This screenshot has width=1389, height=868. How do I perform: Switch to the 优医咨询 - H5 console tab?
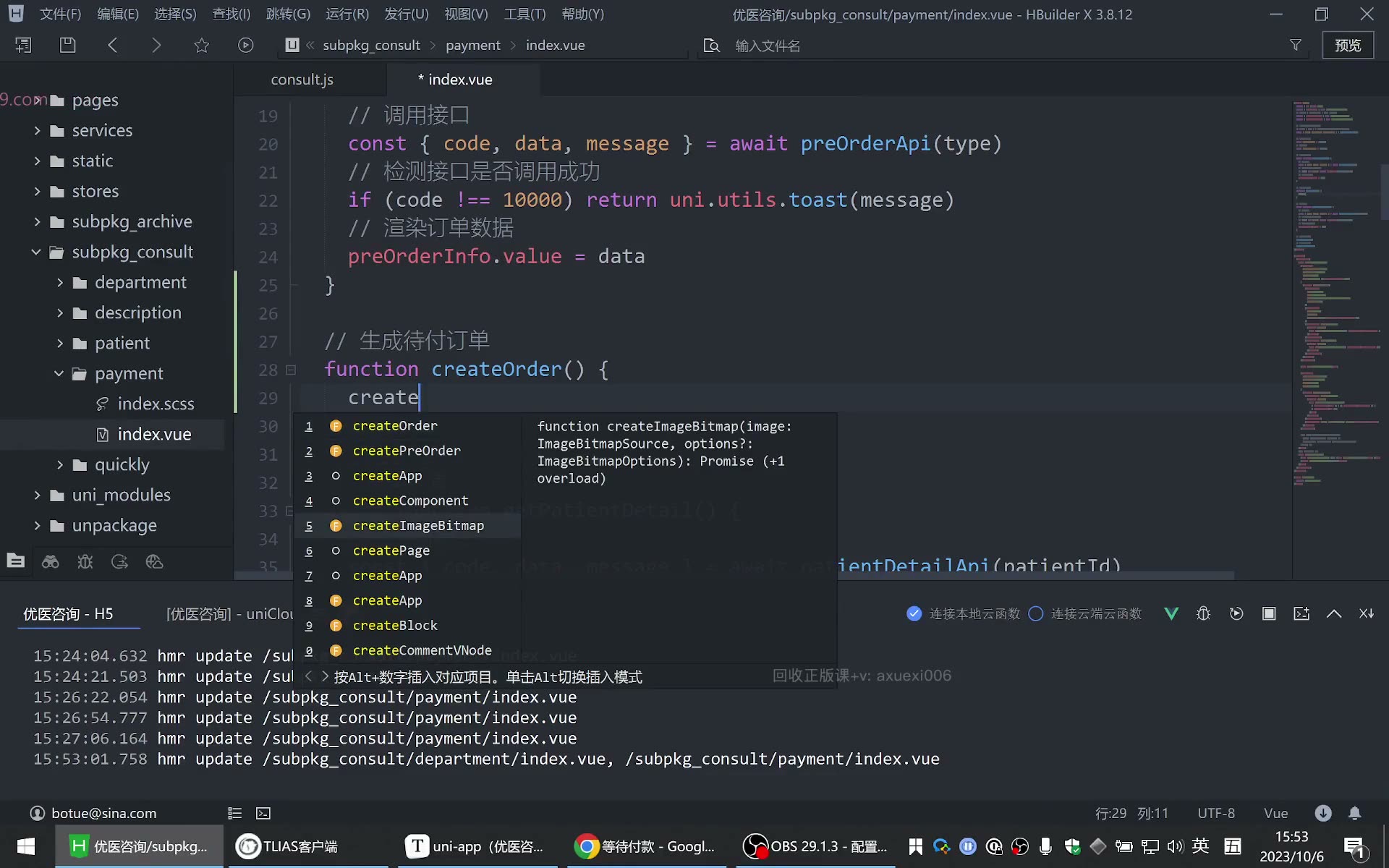tap(68, 613)
